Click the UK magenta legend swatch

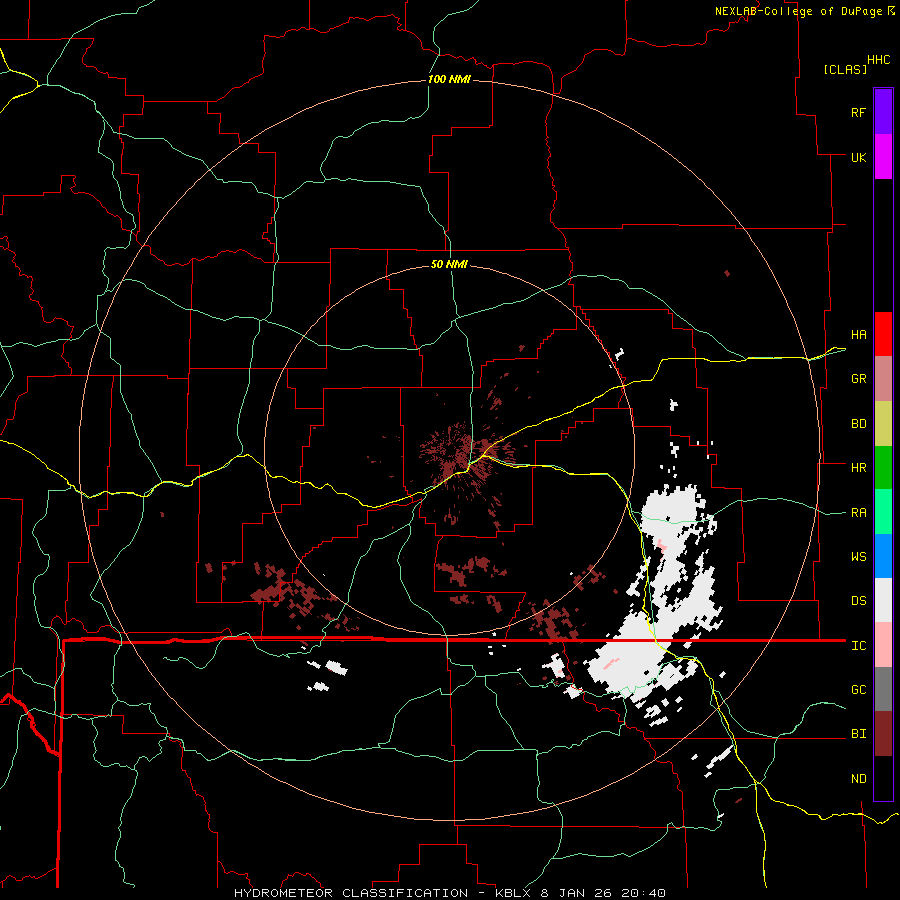(883, 157)
